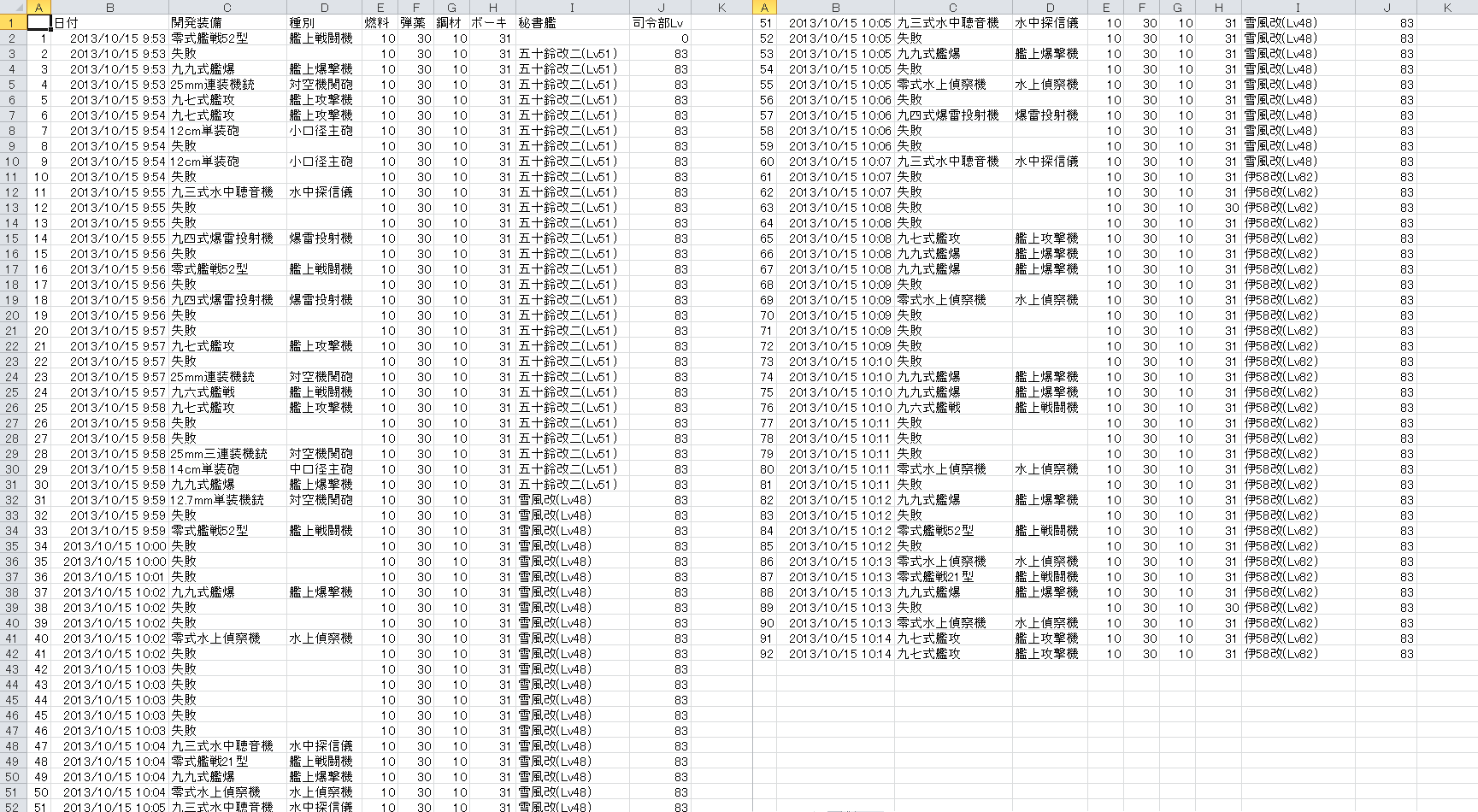Select 五十鈴改二(Lv51) cell in row 3
Image resolution: width=1478 pixels, height=812 pixels.
coord(572,54)
